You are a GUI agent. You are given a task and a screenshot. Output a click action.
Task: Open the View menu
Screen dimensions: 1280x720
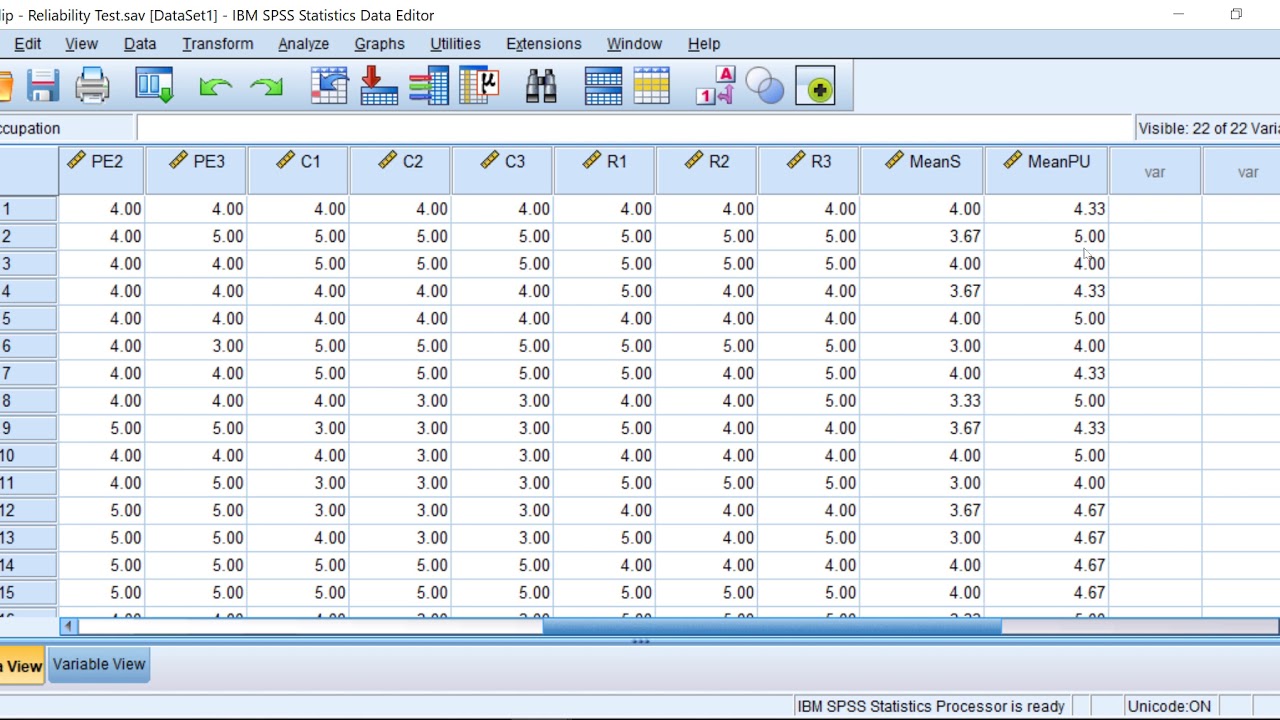(81, 44)
